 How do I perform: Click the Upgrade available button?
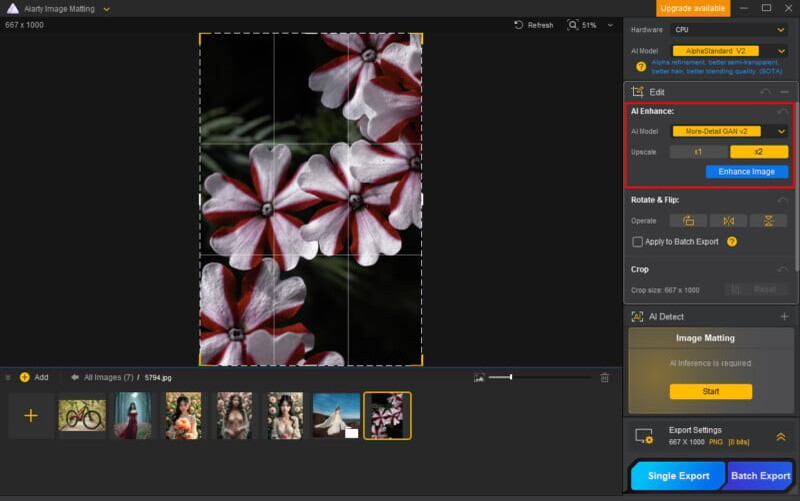pos(692,8)
